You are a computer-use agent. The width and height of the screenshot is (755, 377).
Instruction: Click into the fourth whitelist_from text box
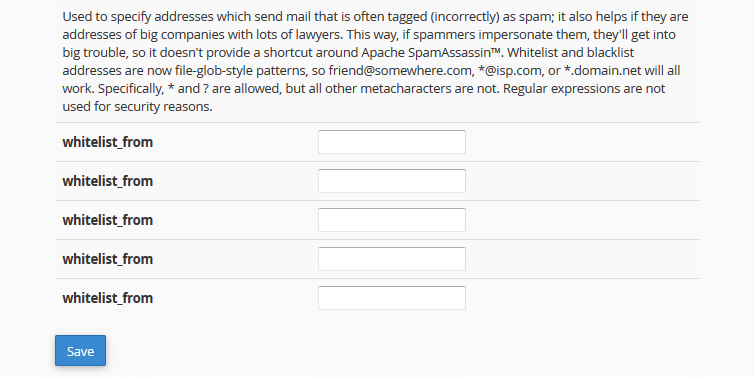pyautogui.click(x=391, y=259)
